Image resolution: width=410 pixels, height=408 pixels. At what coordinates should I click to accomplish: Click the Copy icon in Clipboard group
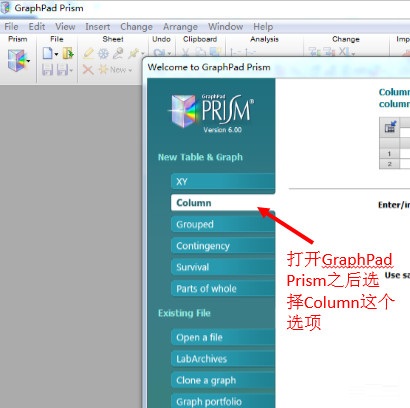click(200, 52)
